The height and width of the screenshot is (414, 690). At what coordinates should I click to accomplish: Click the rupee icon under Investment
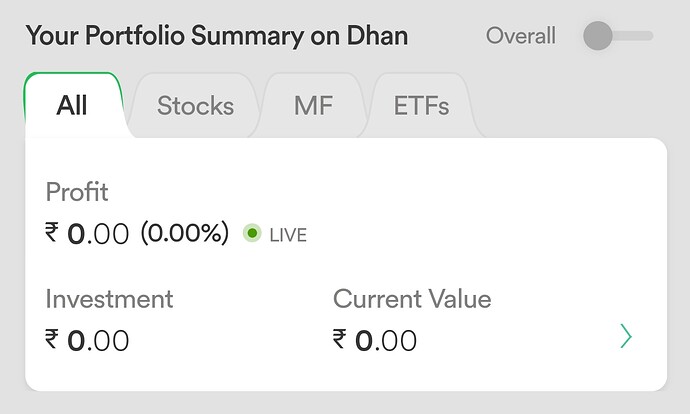point(51,339)
